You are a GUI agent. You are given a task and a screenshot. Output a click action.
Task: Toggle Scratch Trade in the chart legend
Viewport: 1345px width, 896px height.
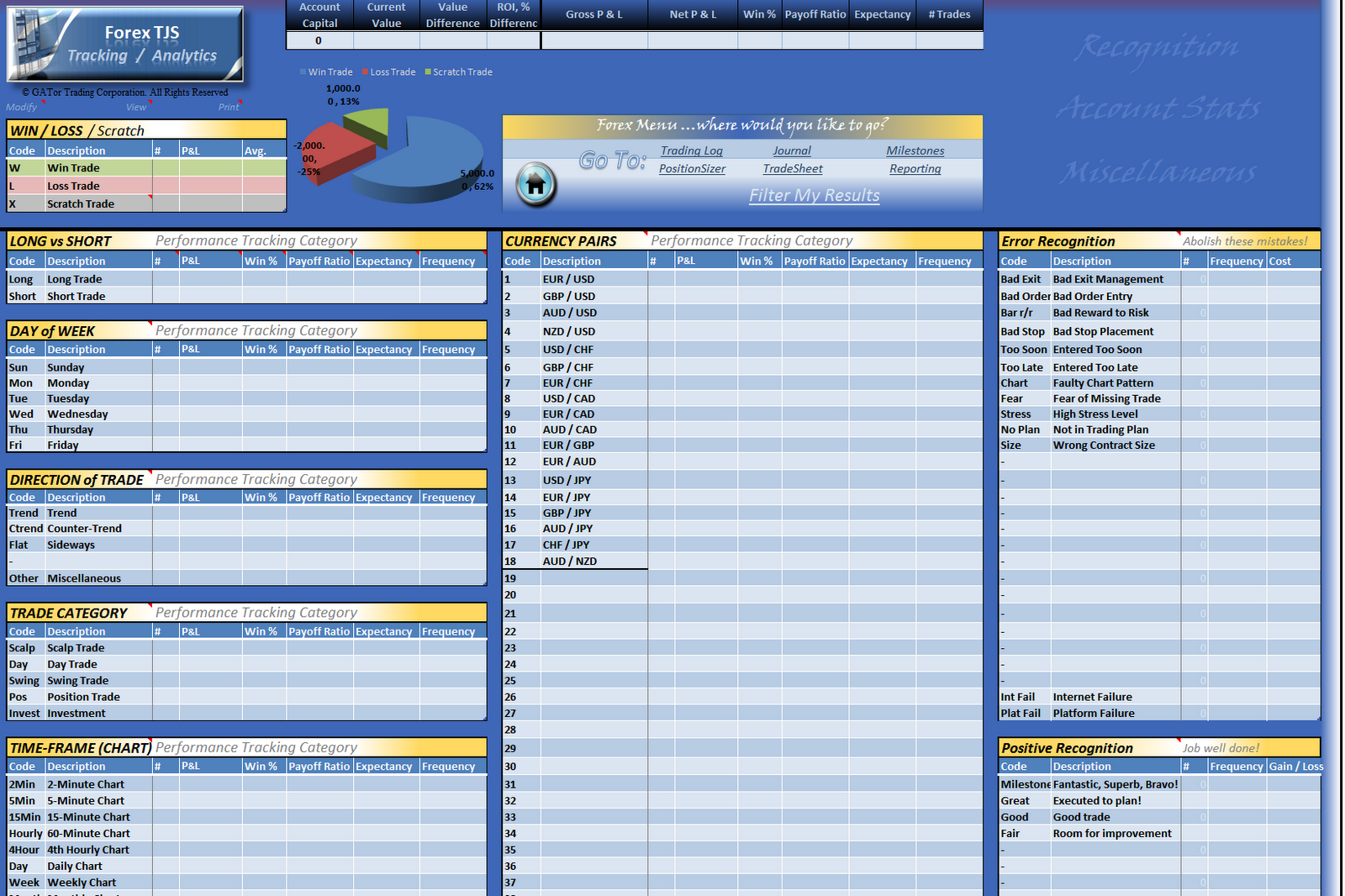462,71
